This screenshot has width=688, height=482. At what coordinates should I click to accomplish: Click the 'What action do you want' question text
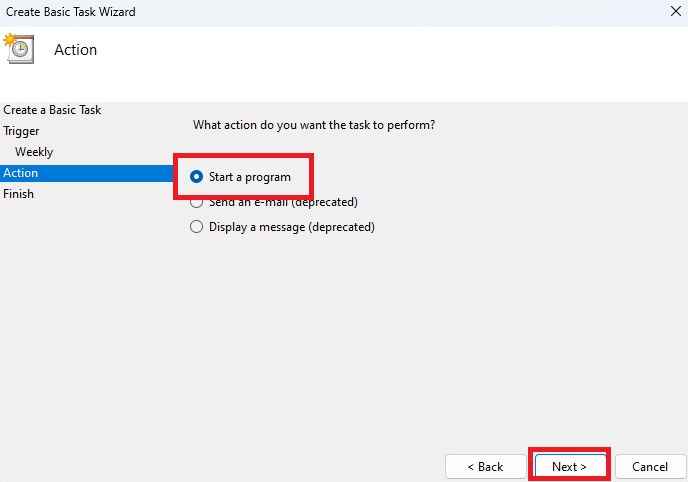point(314,125)
